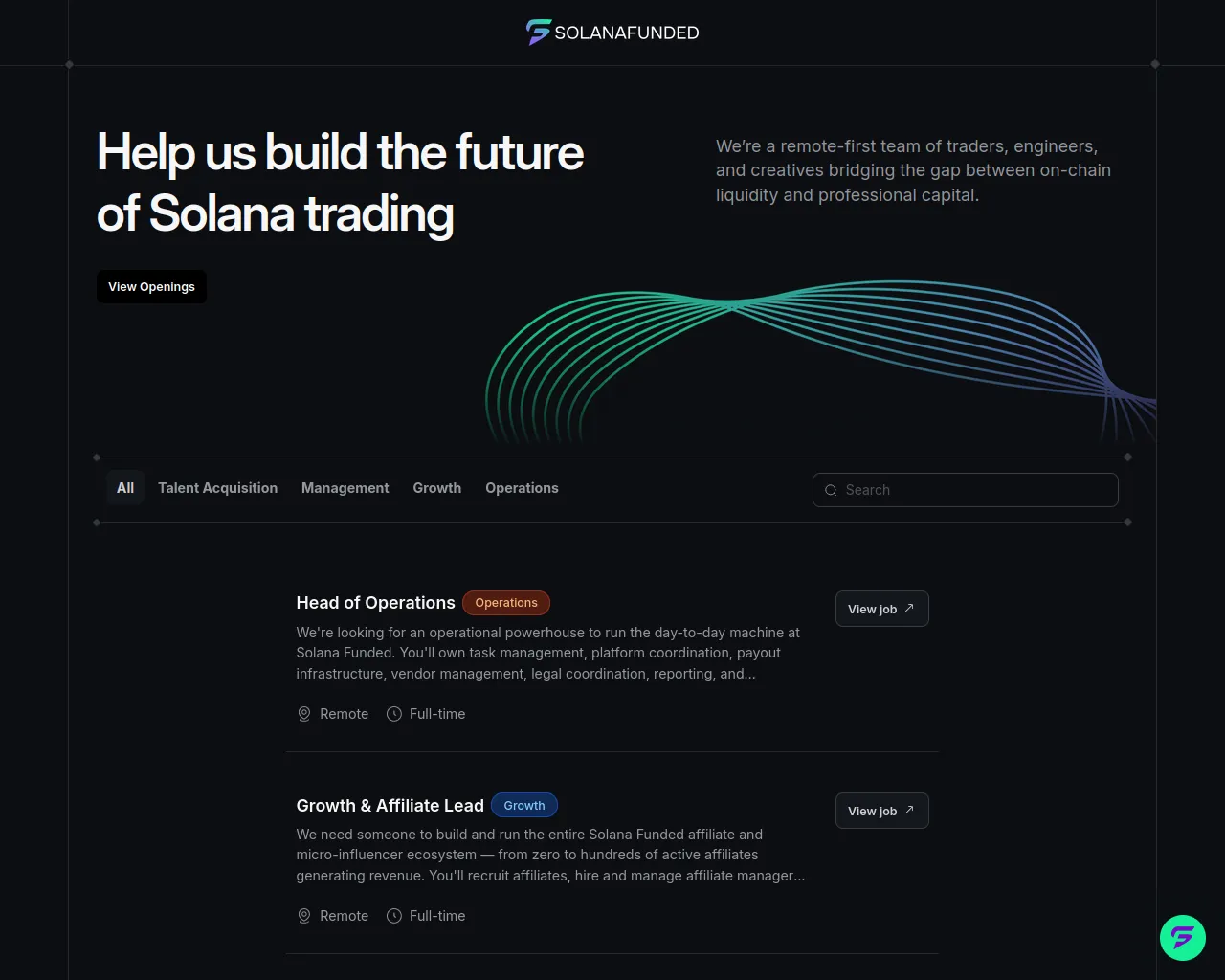
Task: Click the blue Growth tag badge
Action: point(524,806)
